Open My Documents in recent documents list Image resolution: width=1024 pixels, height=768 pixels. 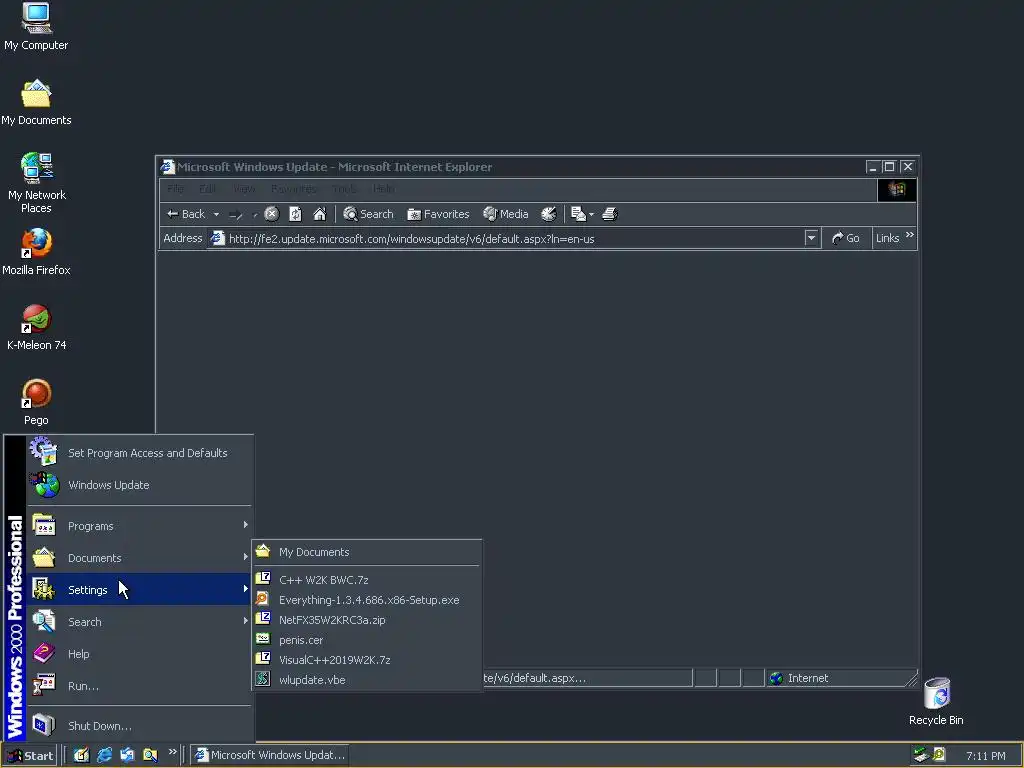pos(367,552)
